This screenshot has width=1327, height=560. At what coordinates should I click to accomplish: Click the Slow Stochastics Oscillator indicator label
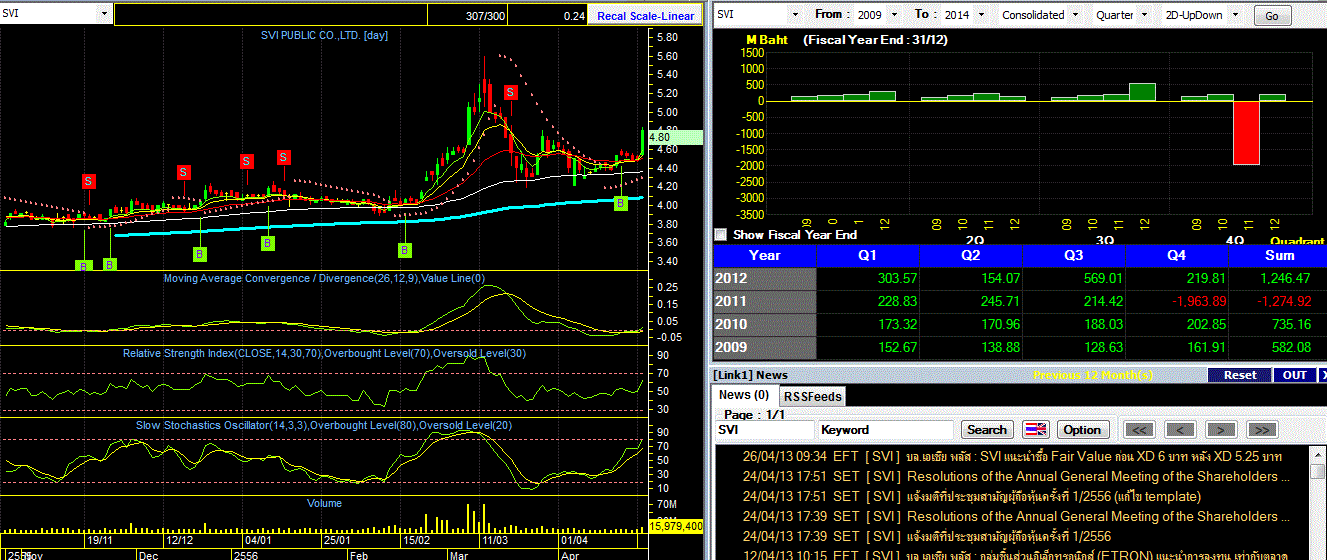(324, 425)
